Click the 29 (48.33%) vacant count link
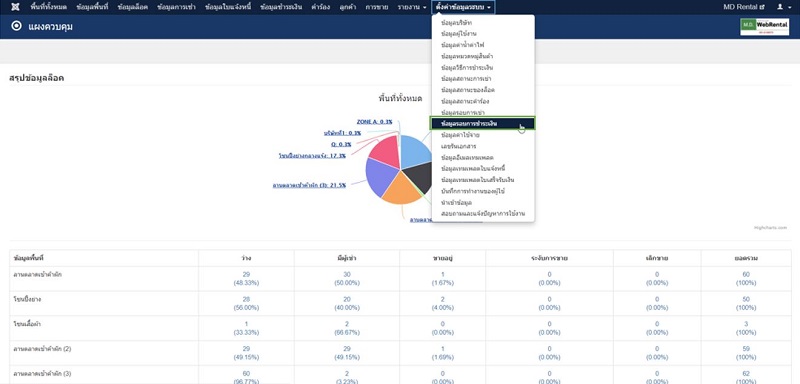The width and height of the screenshot is (800, 384). point(246,278)
